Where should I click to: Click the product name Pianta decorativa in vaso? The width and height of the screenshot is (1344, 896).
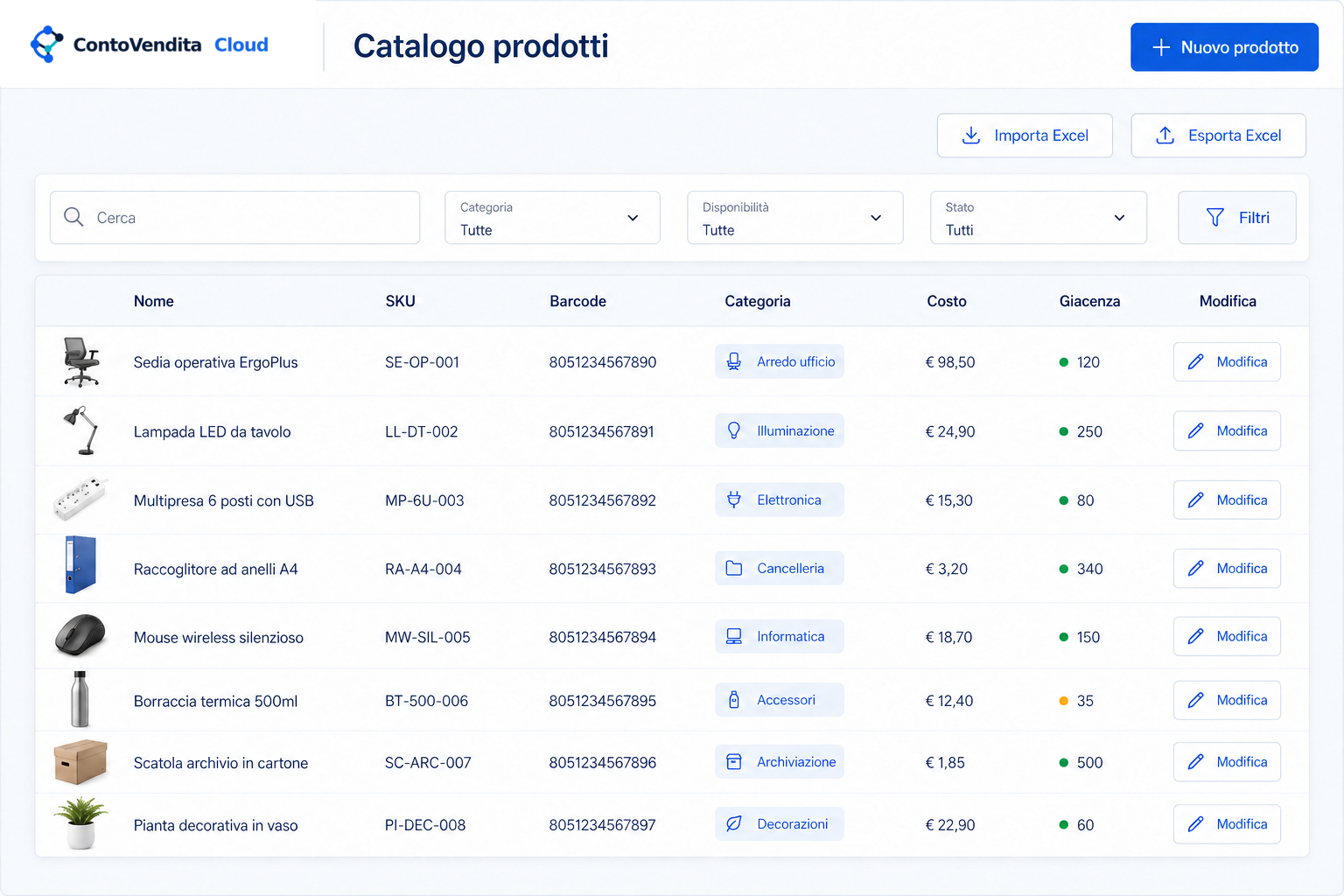pos(215,825)
